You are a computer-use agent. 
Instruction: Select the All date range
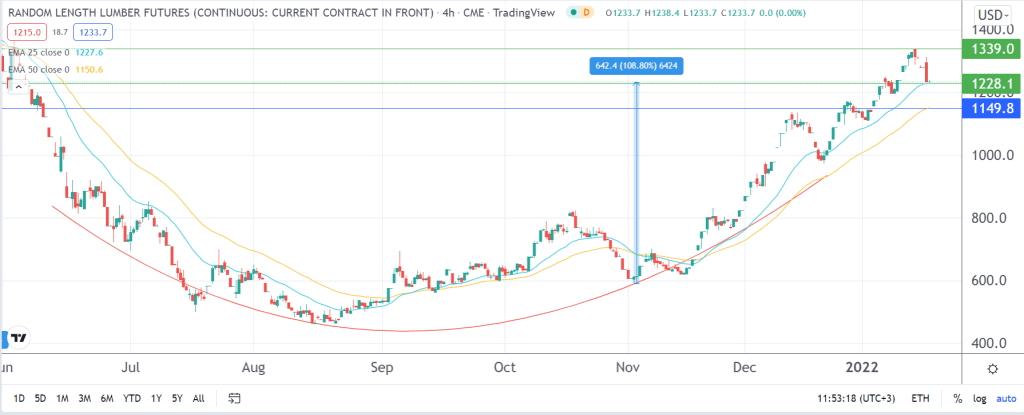click(199, 398)
